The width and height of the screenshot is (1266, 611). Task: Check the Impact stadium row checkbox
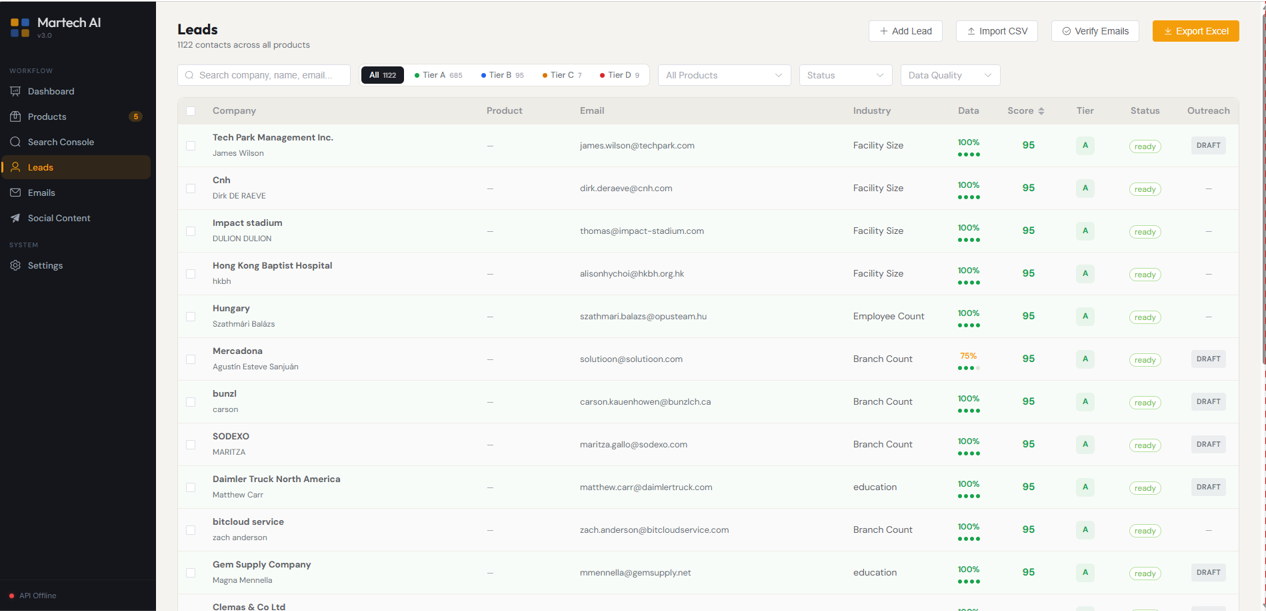point(191,231)
